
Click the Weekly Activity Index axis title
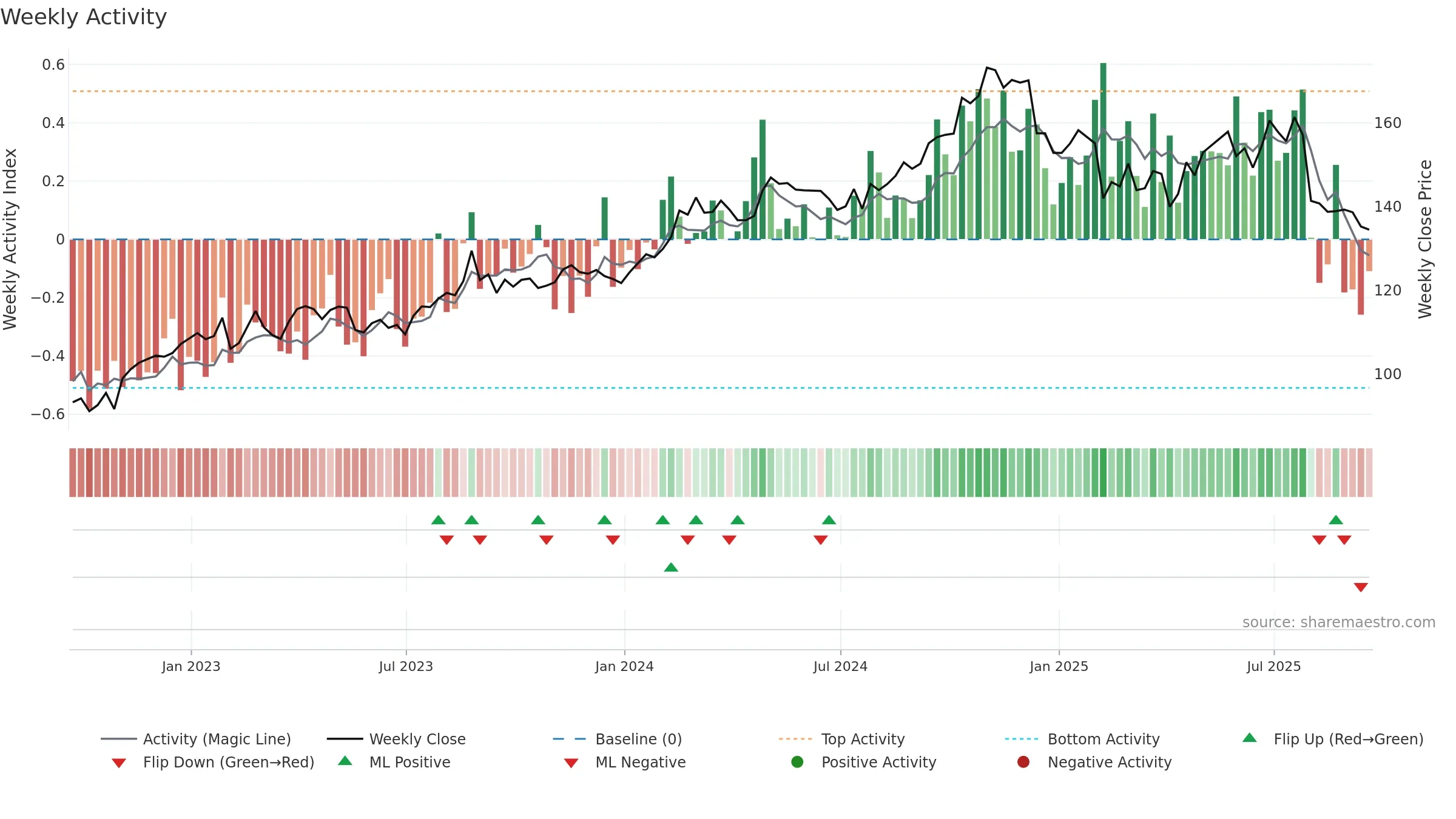[10, 239]
